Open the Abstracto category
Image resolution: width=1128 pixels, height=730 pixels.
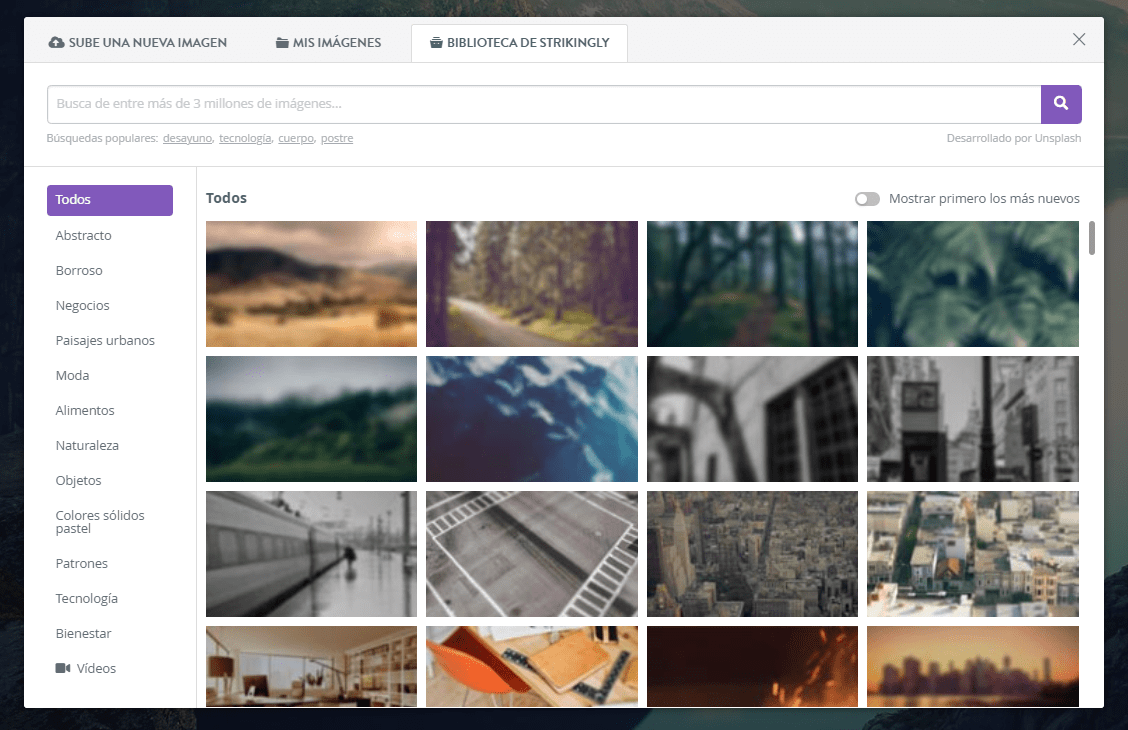pos(83,235)
